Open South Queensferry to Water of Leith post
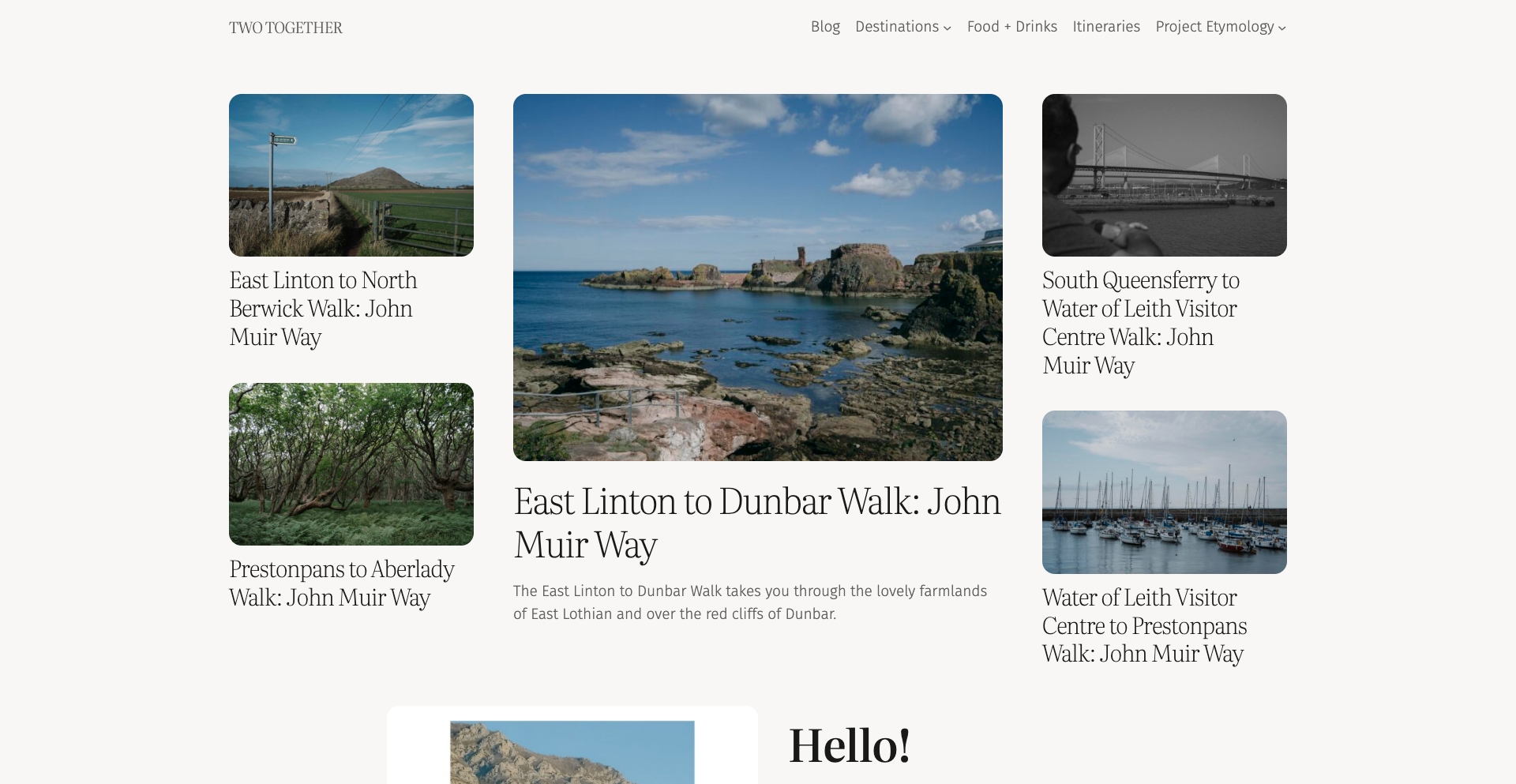Screen dimensions: 1516x784 click(1140, 322)
